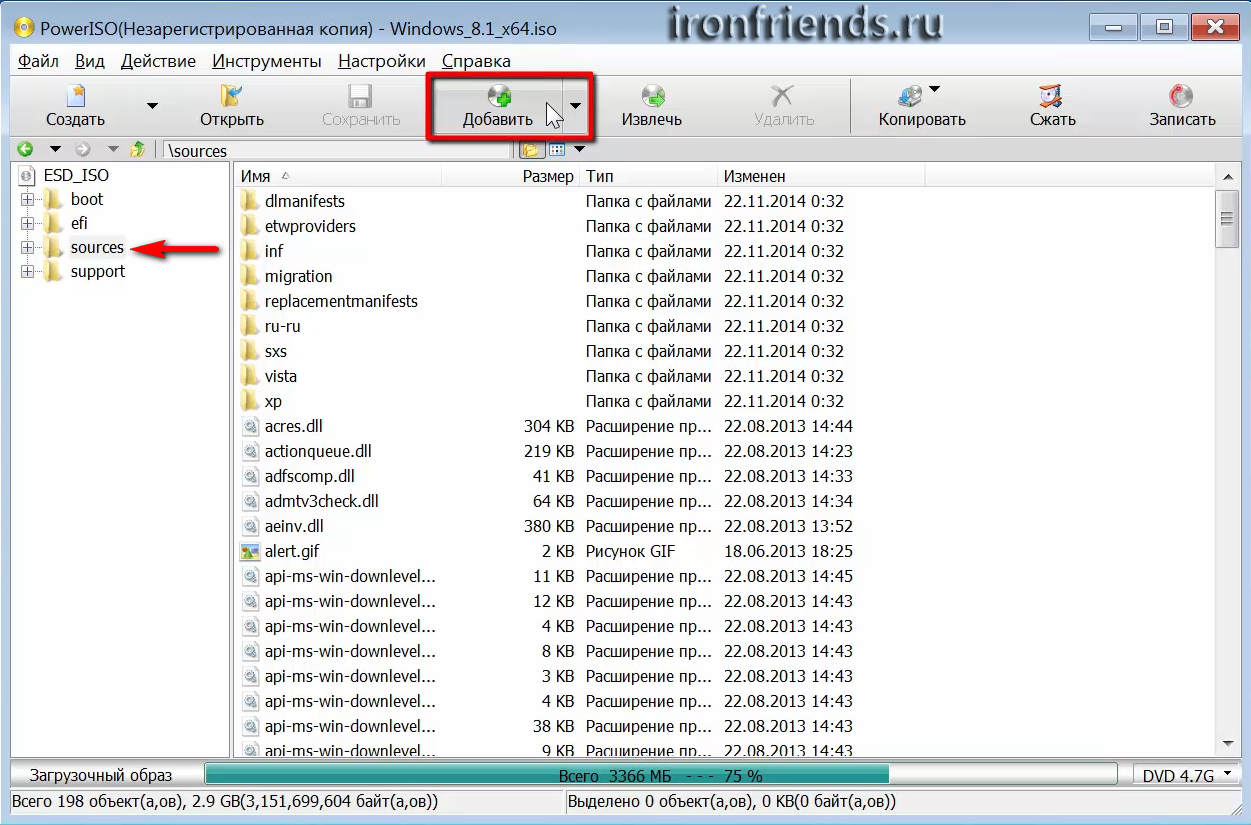The height and width of the screenshot is (825, 1251).
Task: Open the Настройки menu
Action: 382,61
